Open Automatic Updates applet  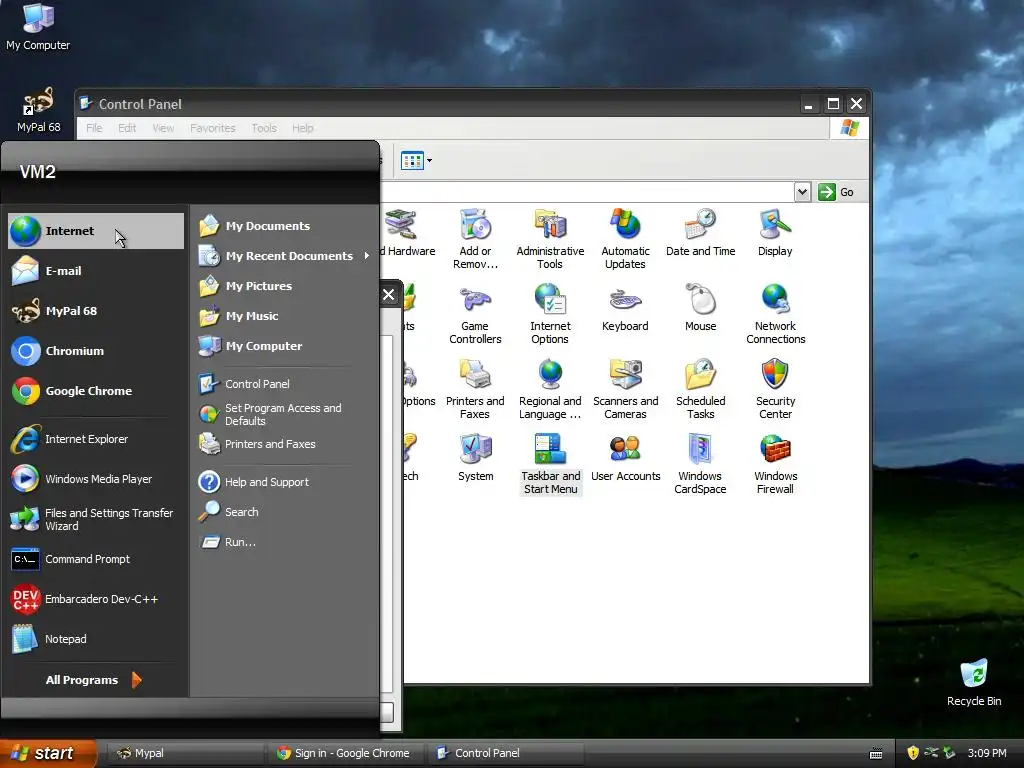pos(626,239)
